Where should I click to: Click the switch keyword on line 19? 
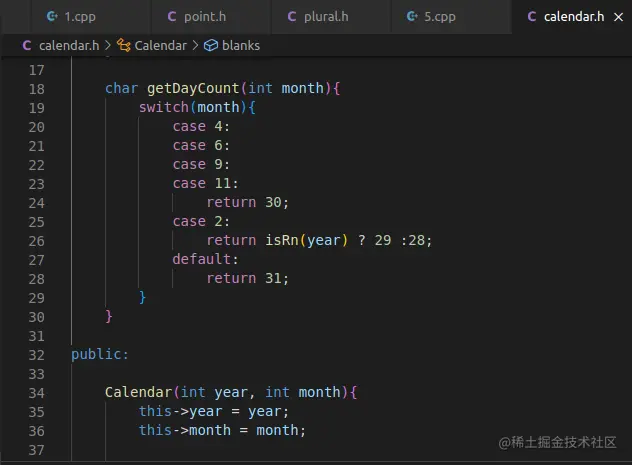point(164,107)
